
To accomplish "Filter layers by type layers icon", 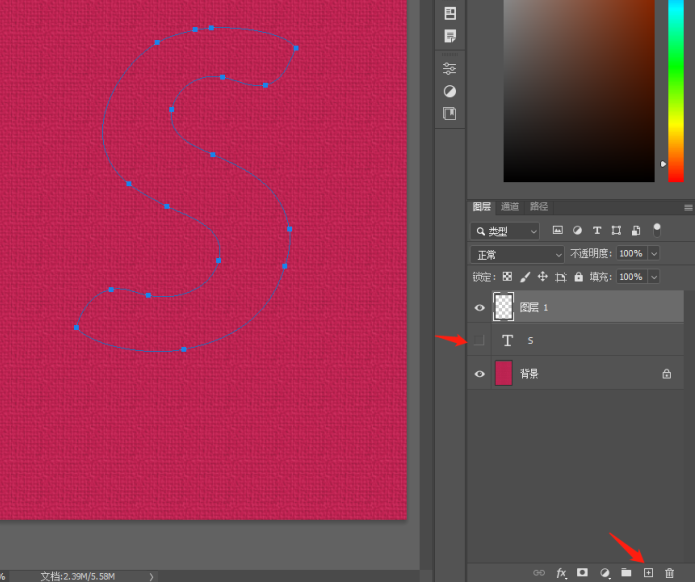I will [597, 230].
